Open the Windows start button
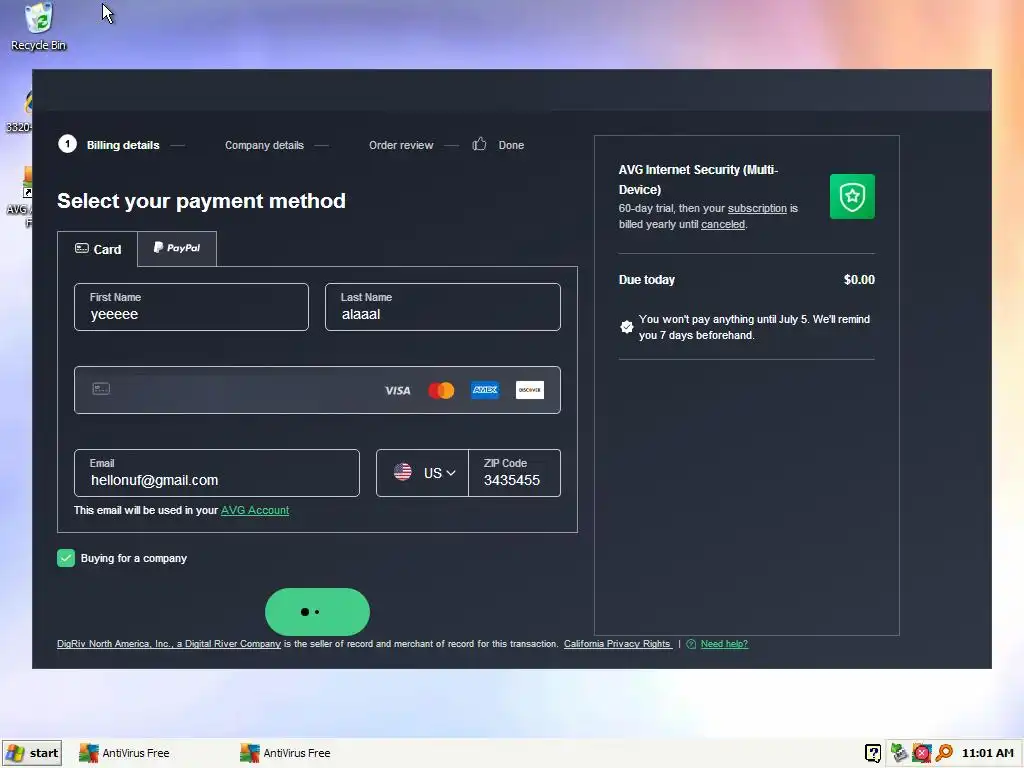The image size is (1024, 768). click(x=32, y=753)
